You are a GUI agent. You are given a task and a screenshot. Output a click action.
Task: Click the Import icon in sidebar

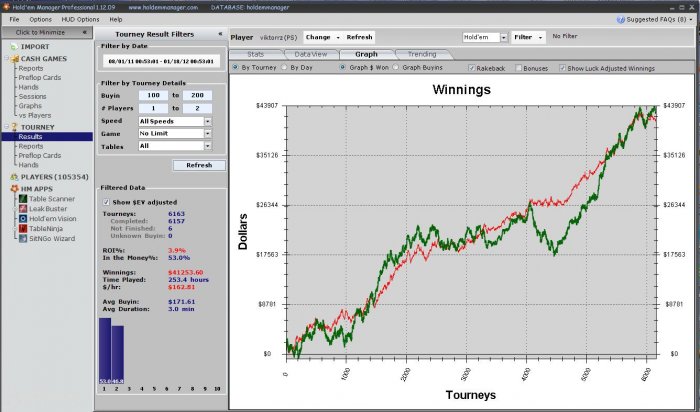14,46
